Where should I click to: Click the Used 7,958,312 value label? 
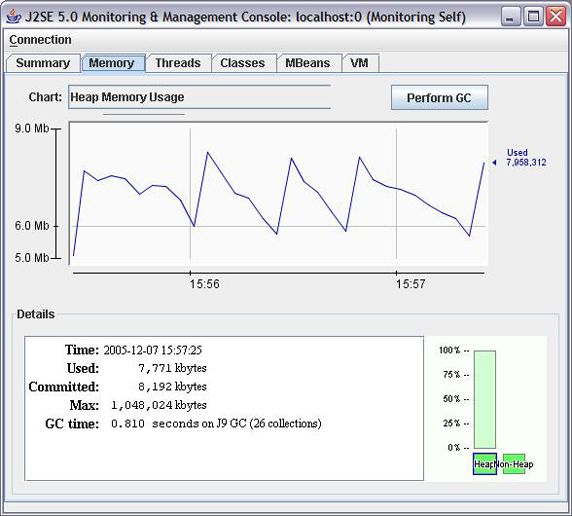pos(526,158)
